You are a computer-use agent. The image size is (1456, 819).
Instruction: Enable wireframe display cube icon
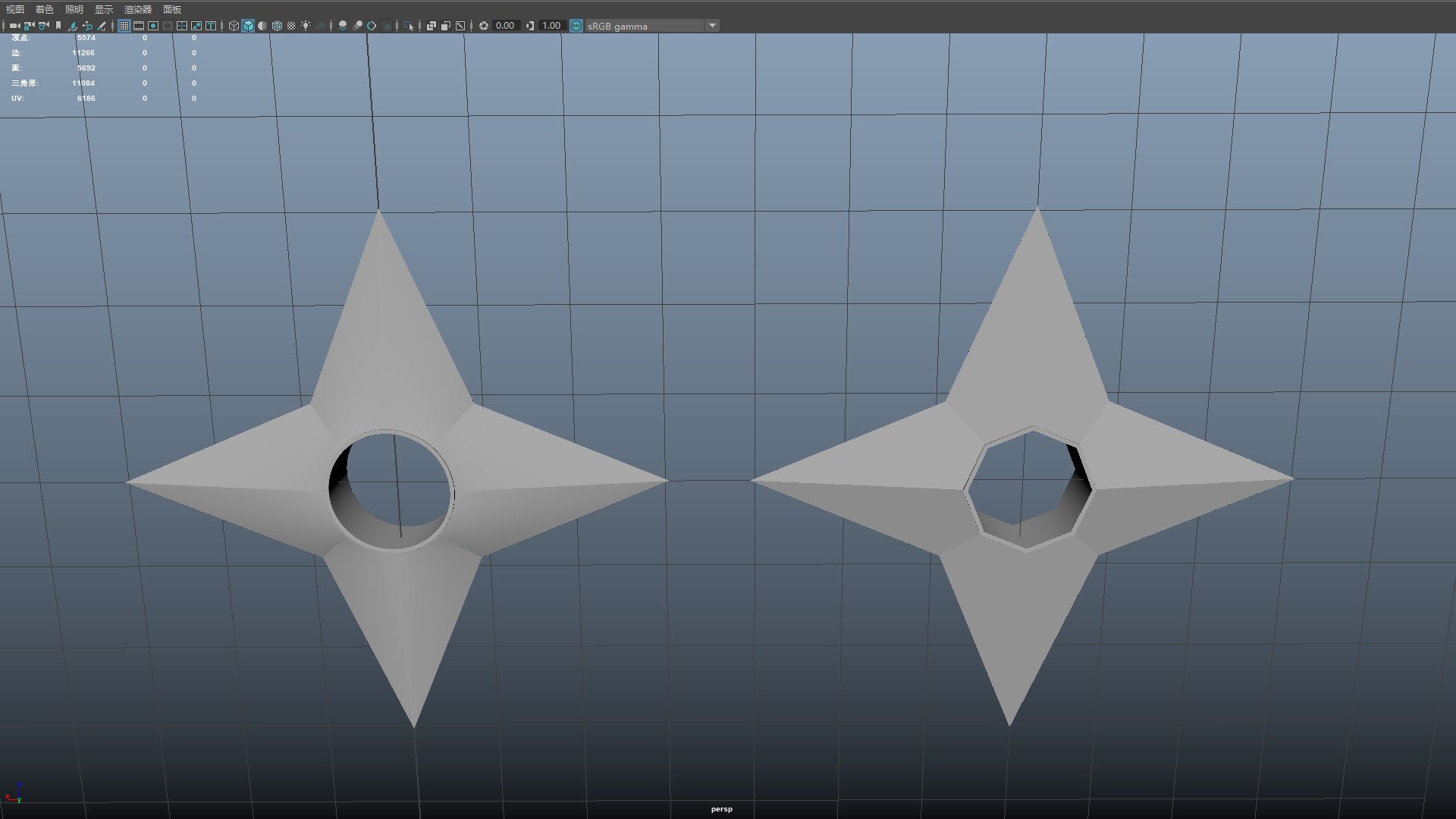pos(234,26)
